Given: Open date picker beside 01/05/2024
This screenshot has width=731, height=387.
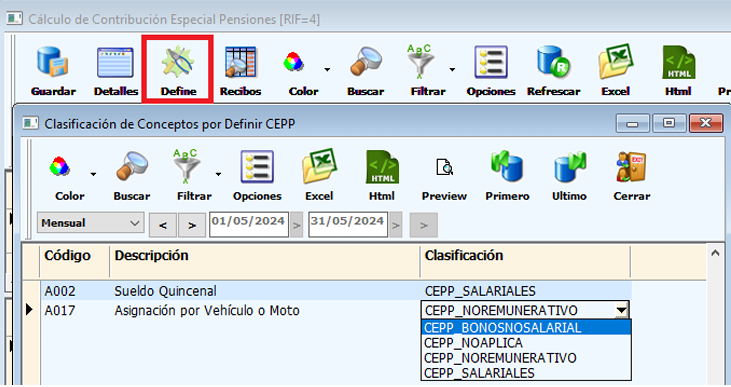Looking at the screenshot, I should [297, 225].
